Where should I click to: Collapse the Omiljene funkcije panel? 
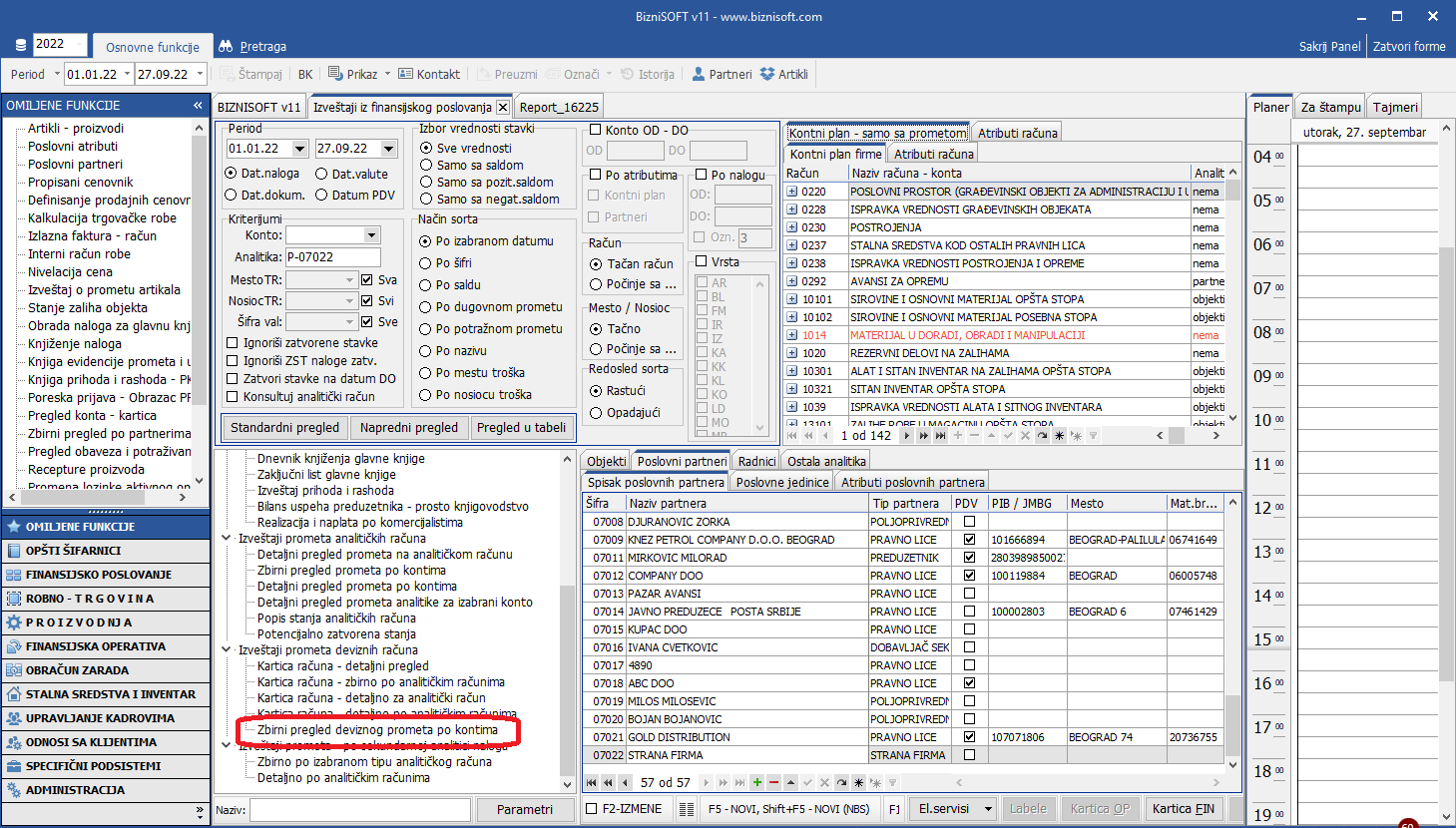pos(198,105)
